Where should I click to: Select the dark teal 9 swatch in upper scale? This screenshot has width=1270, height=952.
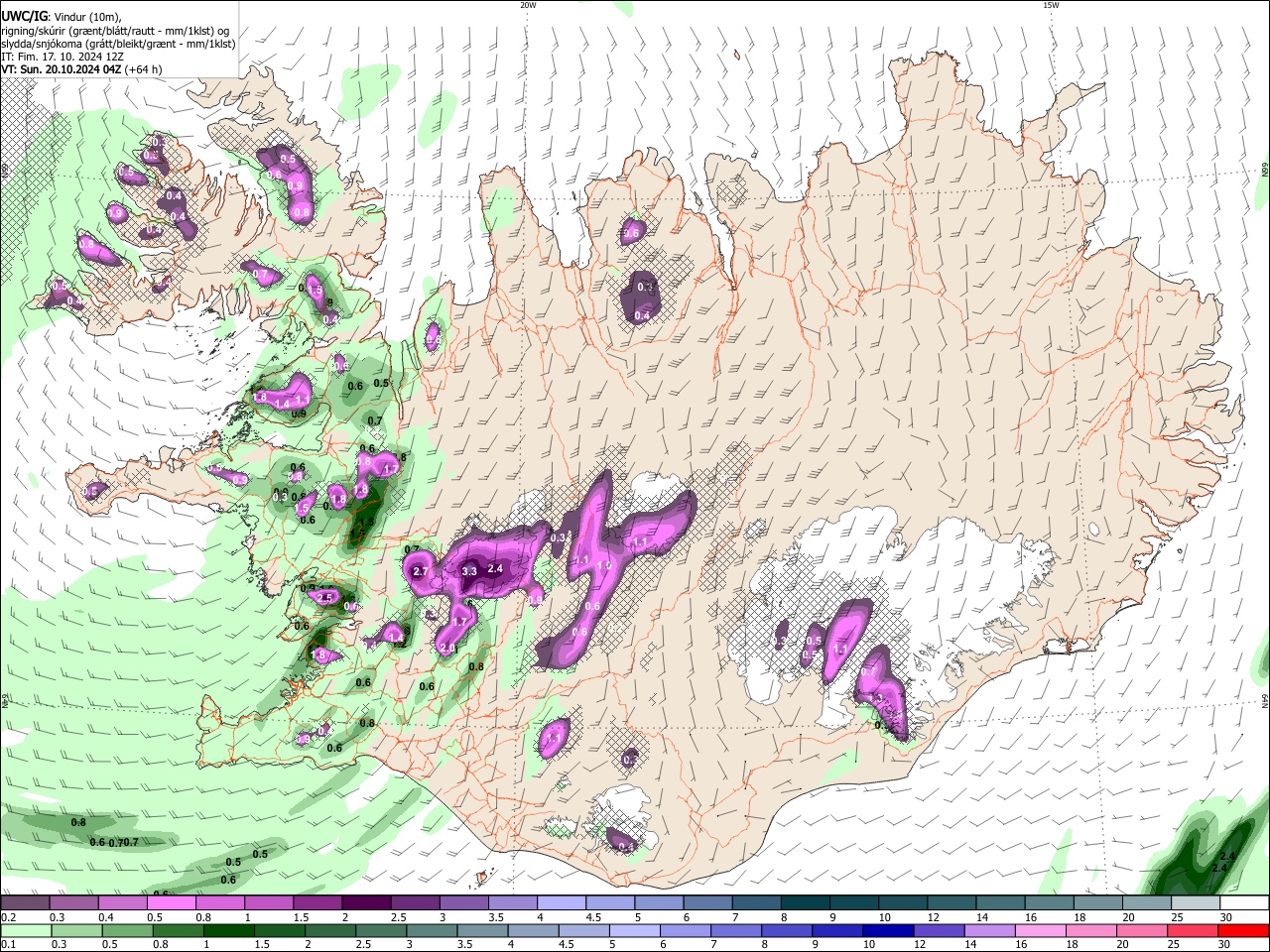click(853, 903)
